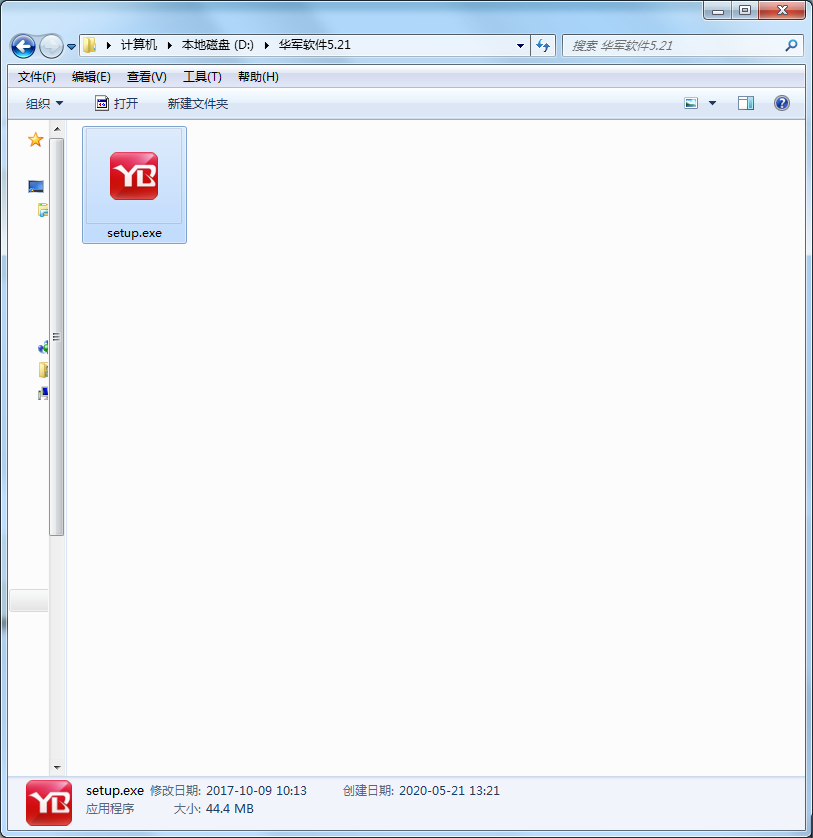Image resolution: width=813 pixels, height=838 pixels.
Task: Open the 编辑(E) menu
Action: coord(91,77)
